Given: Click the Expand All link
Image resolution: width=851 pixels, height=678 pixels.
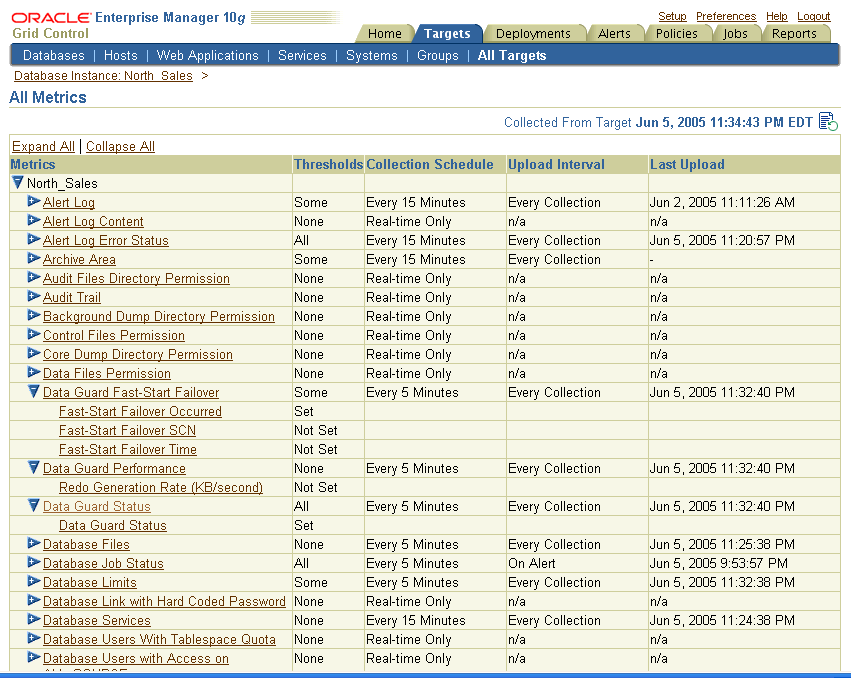Looking at the screenshot, I should [43, 146].
